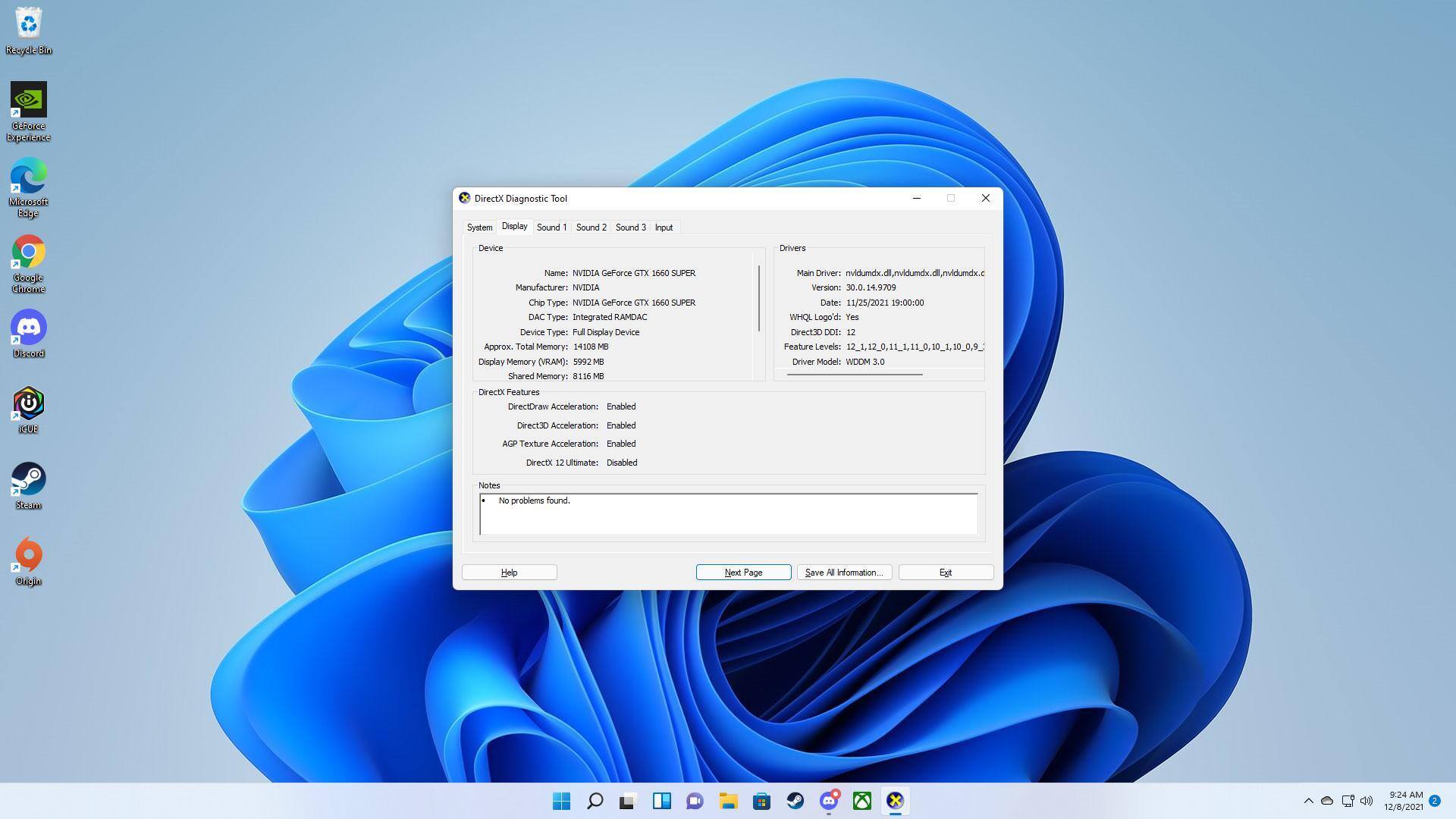Open volume control in system tray
Screen dimensions: 1456x819
[x=1367, y=801]
